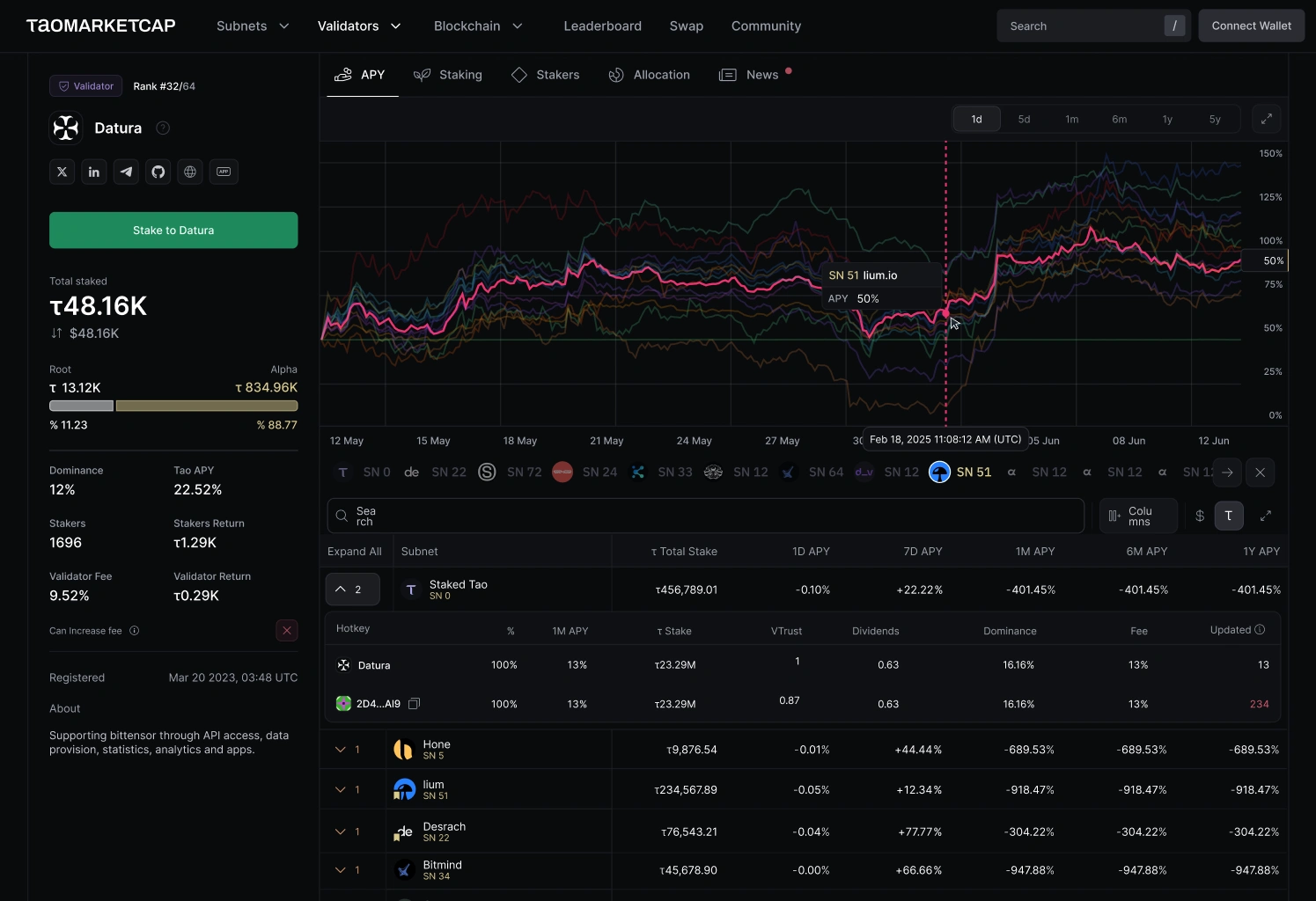Click Connect Wallet
1316x901 pixels.
point(1251,26)
